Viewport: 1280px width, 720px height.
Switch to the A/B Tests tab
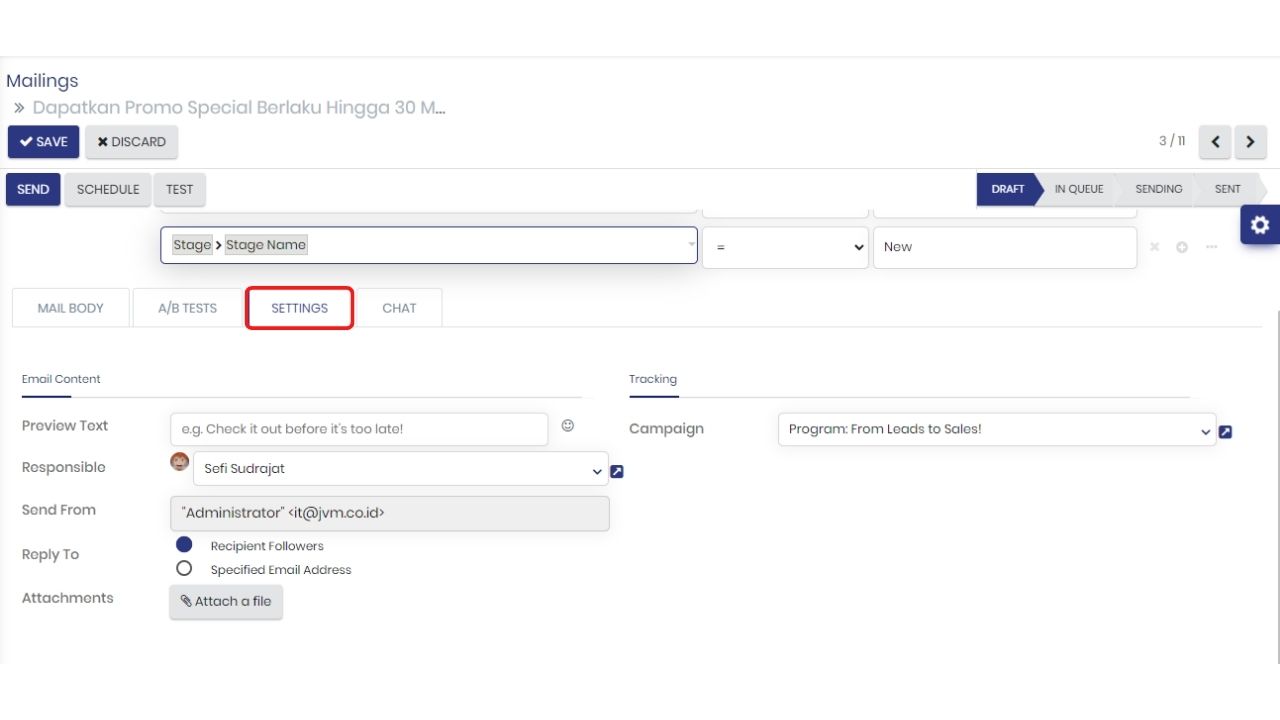coord(187,308)
